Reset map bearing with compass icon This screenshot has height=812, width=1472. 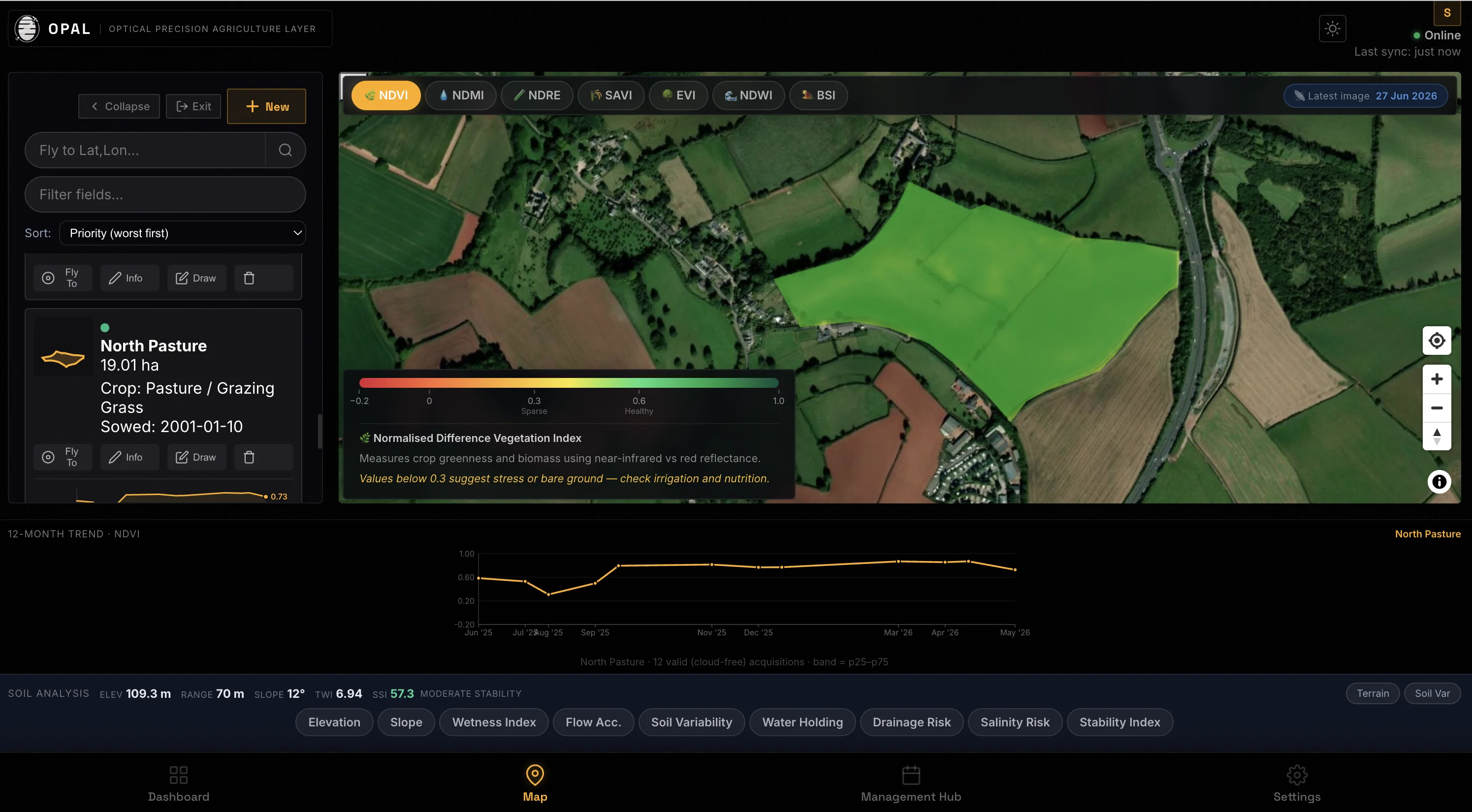pos(1437,436)
